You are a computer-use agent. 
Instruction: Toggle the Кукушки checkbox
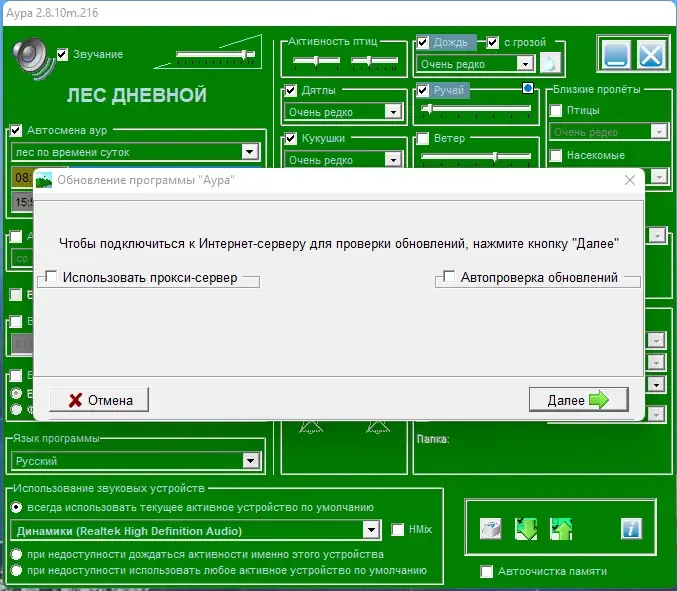click(291, 138)
